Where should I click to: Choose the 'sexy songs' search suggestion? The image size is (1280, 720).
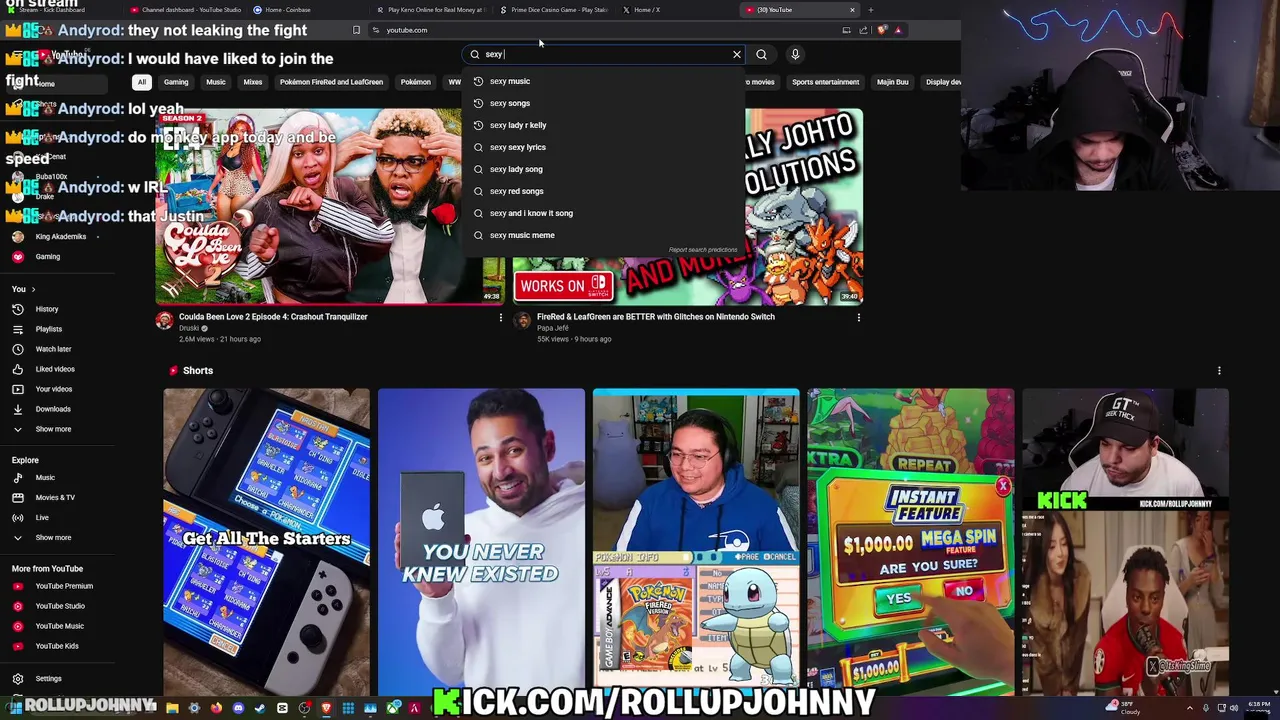coord(603,103)
